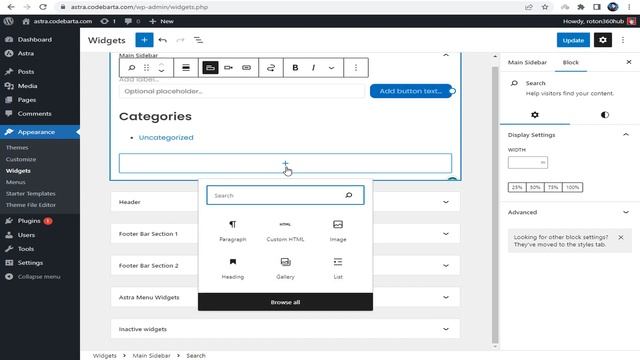Expand the Footer Bar Section 1 area

pos(285,234)
